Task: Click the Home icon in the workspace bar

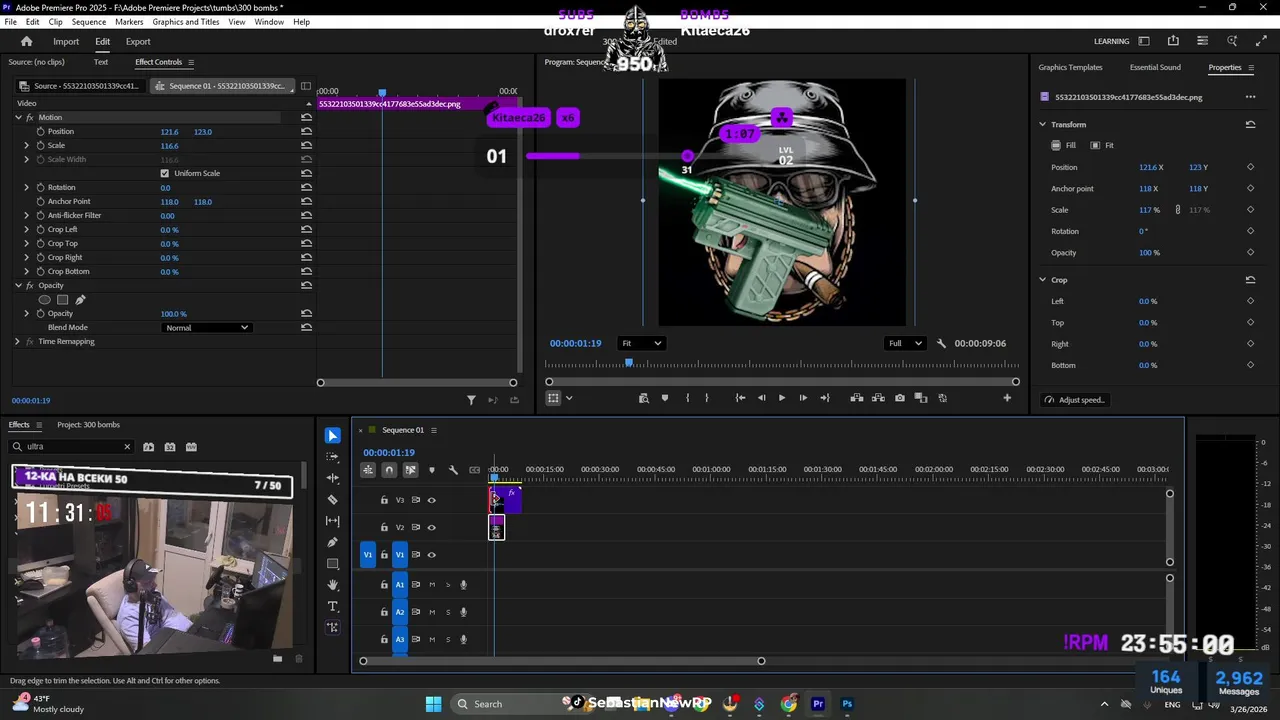Action: (27, 41)
